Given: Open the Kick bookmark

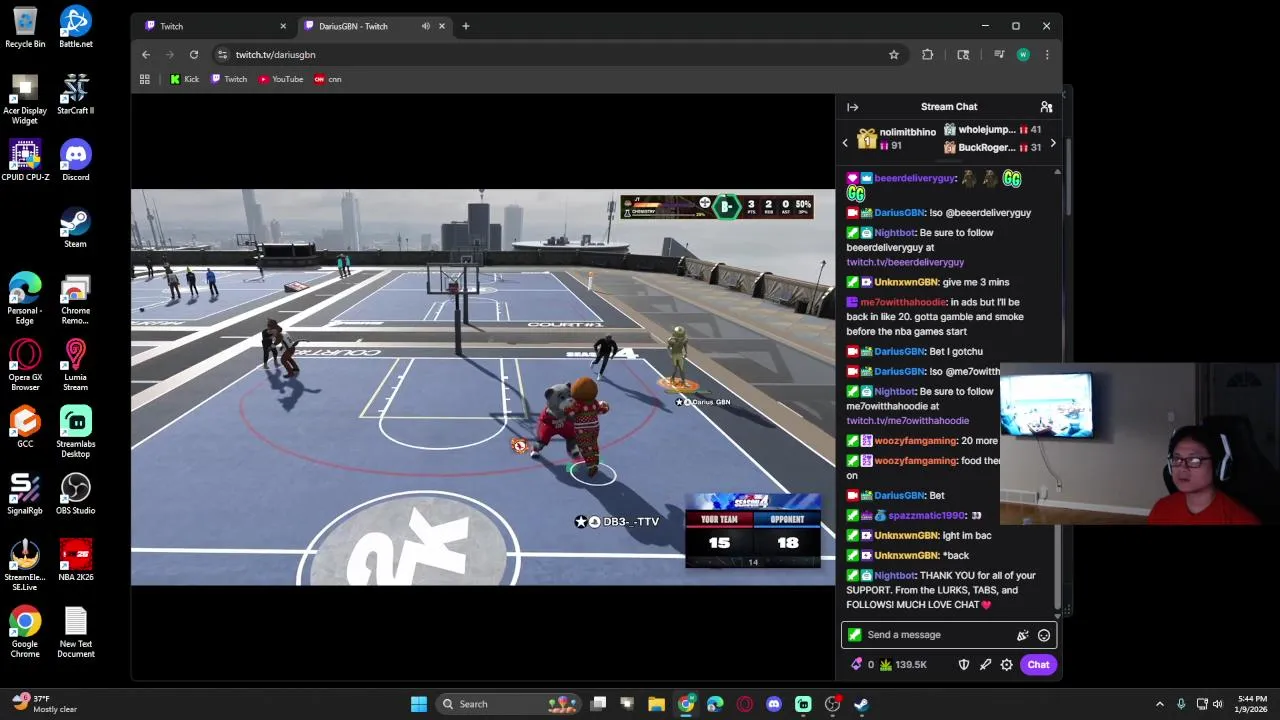Looking at the screenshot, I should [x=184, y=79].
